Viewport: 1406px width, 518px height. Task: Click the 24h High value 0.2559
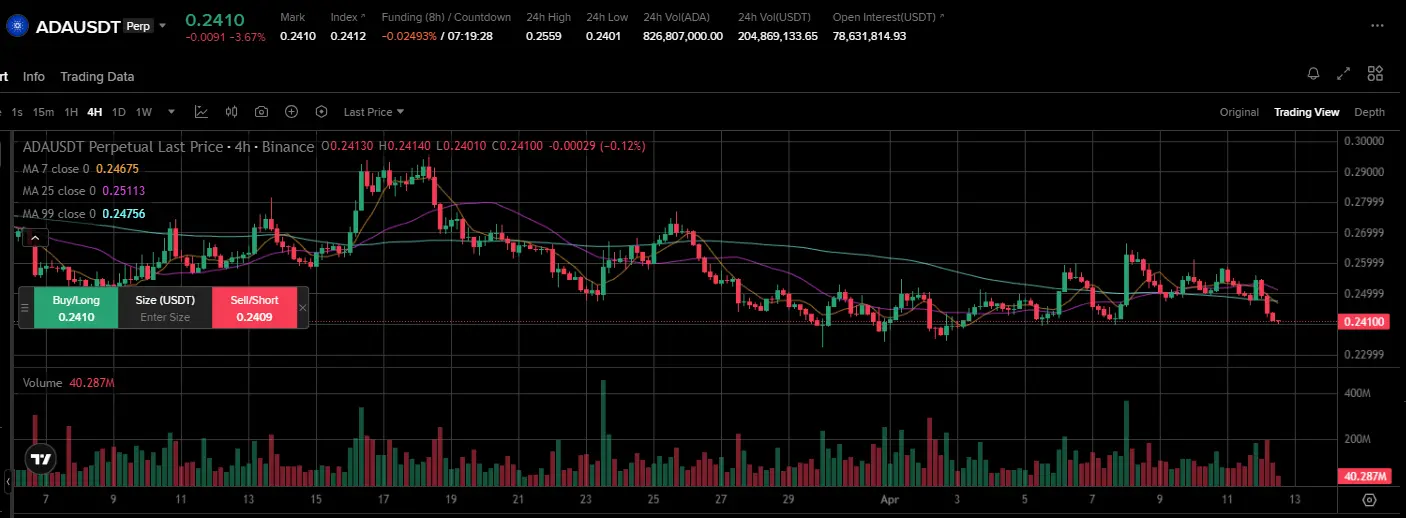coord(542,36)
